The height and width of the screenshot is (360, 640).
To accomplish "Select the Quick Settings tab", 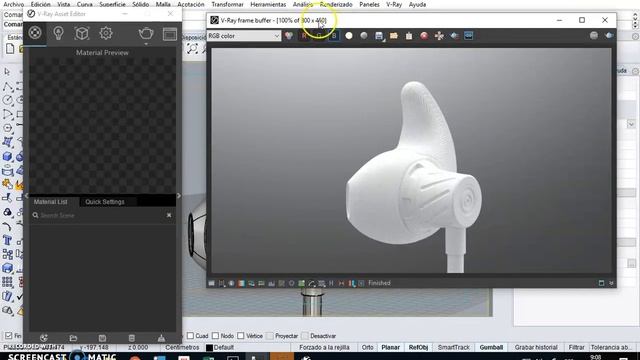I will point(105,202).
